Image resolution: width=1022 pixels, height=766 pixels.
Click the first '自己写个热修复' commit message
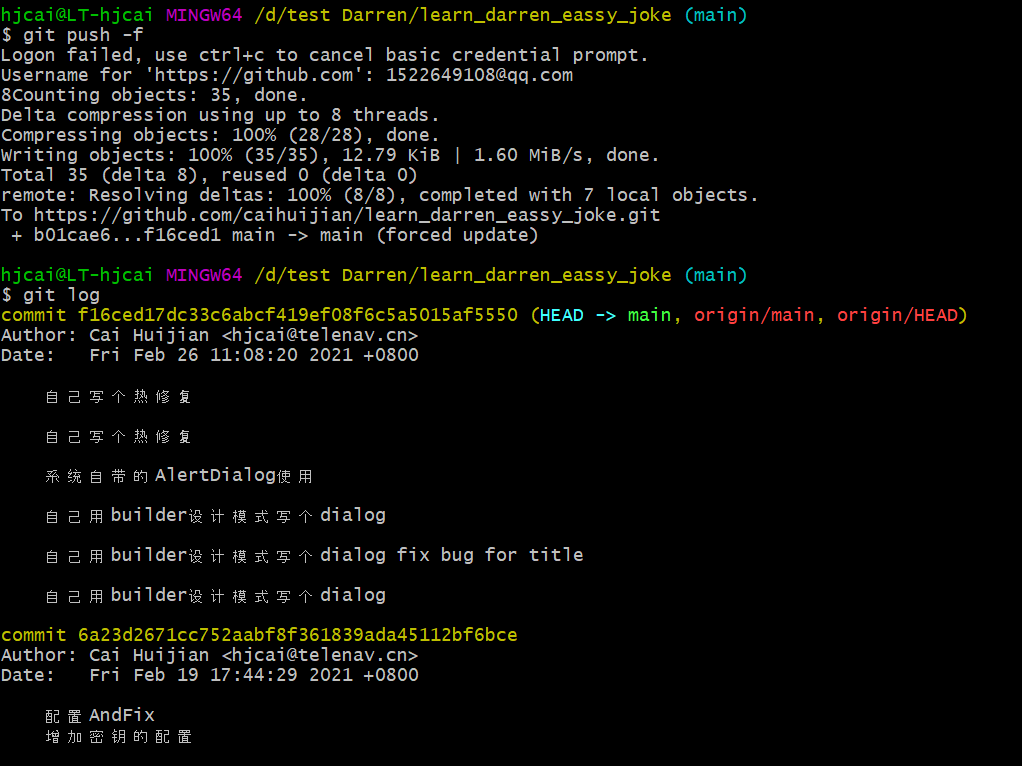(x=118, y=396)
